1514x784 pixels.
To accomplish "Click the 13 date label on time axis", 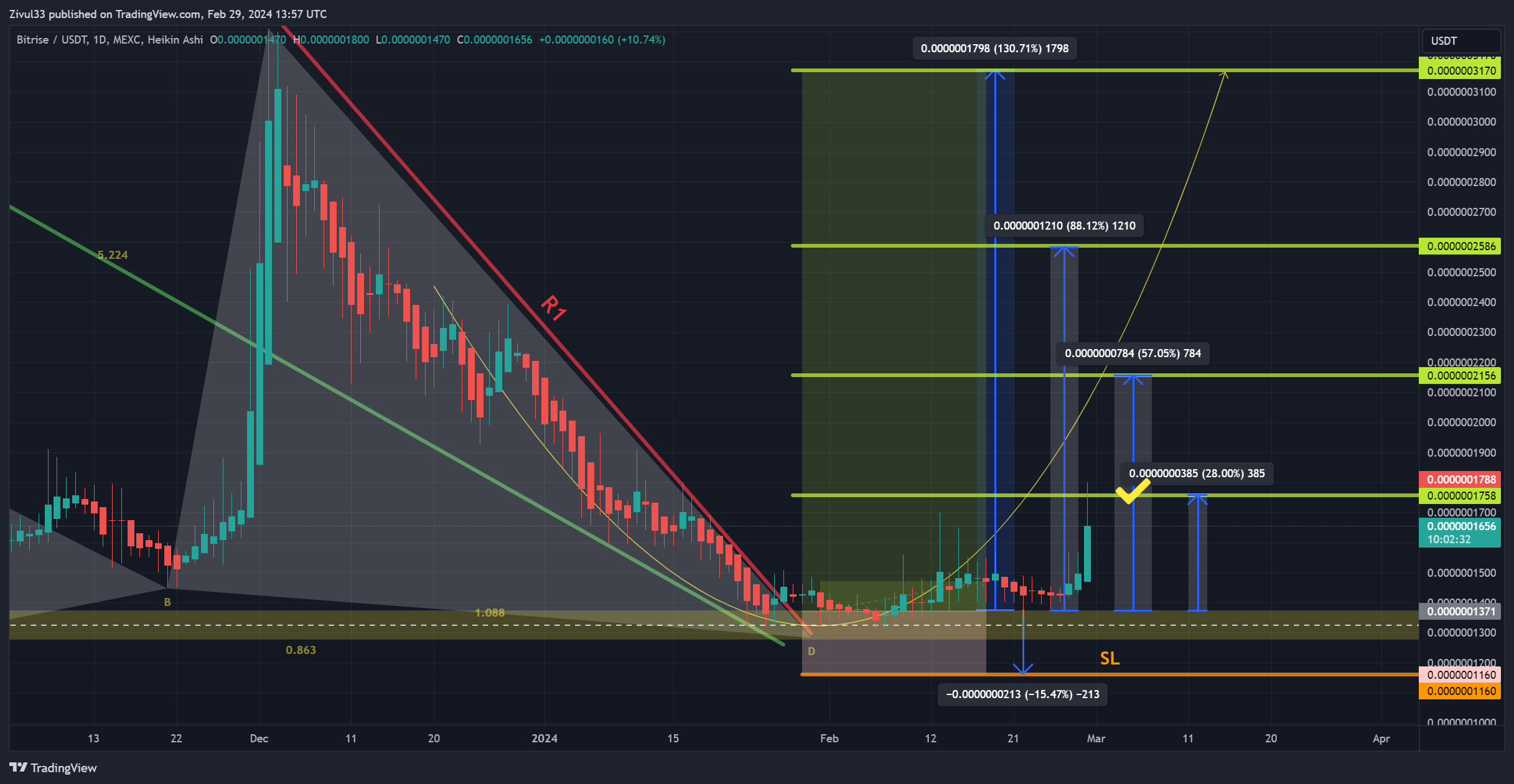I will point(93,739).
